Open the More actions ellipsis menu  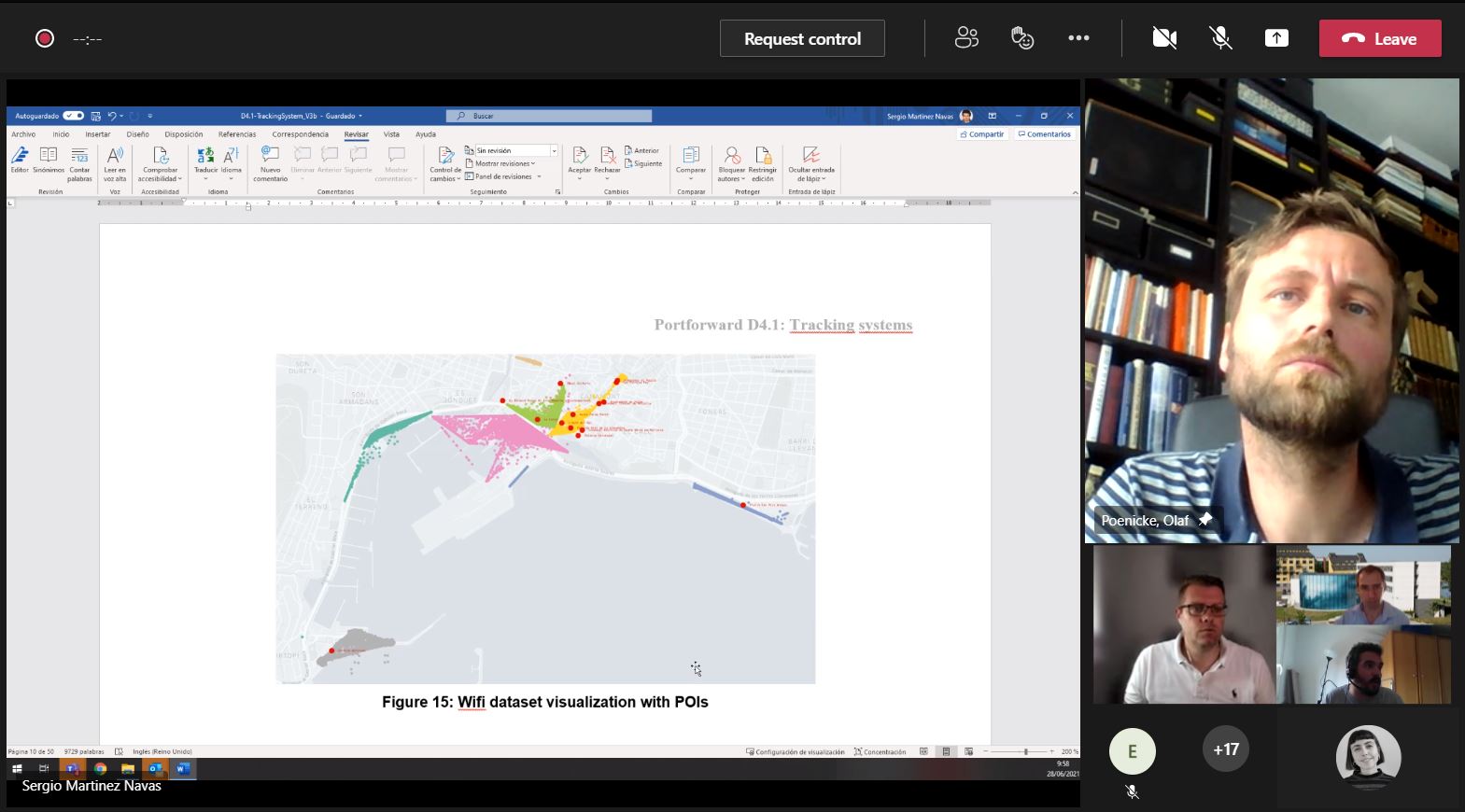(x=1078, y=38)
